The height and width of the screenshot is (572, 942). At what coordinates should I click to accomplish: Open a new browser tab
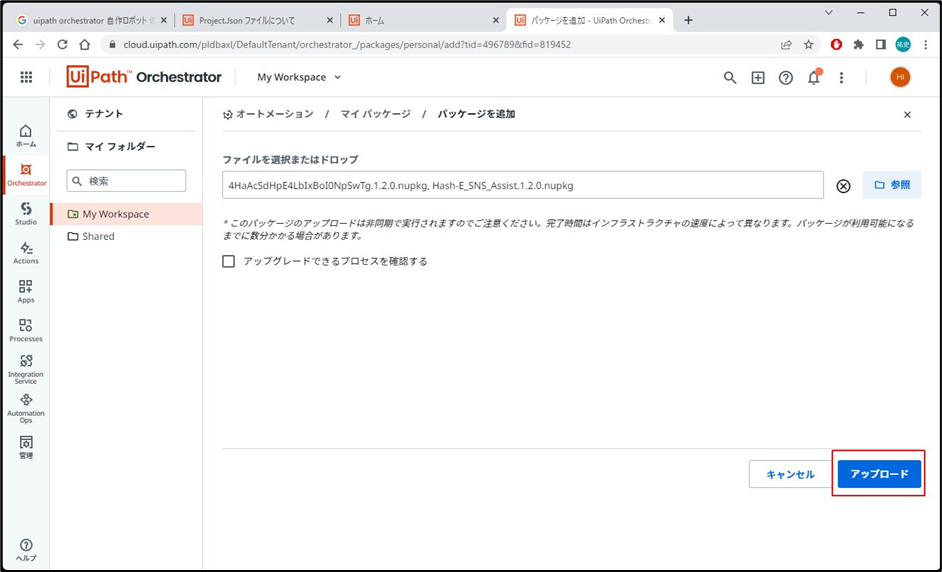tap(688, 20)
